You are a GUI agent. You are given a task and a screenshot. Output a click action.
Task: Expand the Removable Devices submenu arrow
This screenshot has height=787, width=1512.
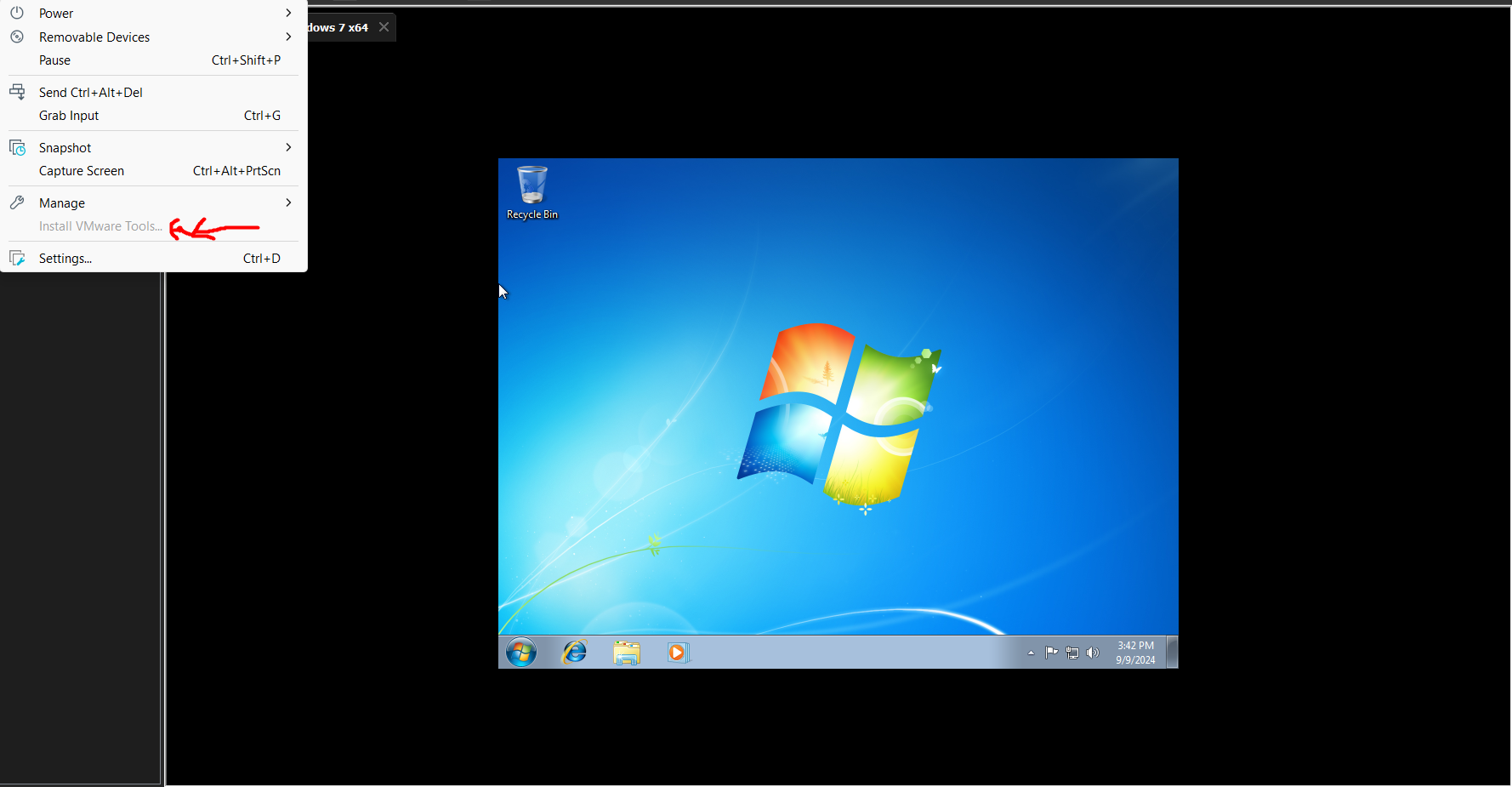pos(289,37)
